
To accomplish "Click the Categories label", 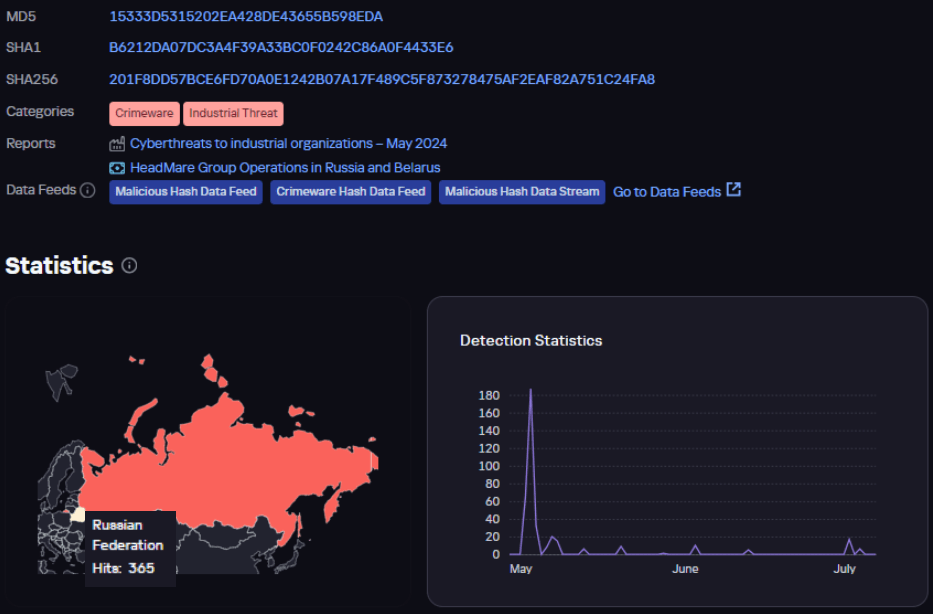I will pyautogui.click(x=40, y=111).
